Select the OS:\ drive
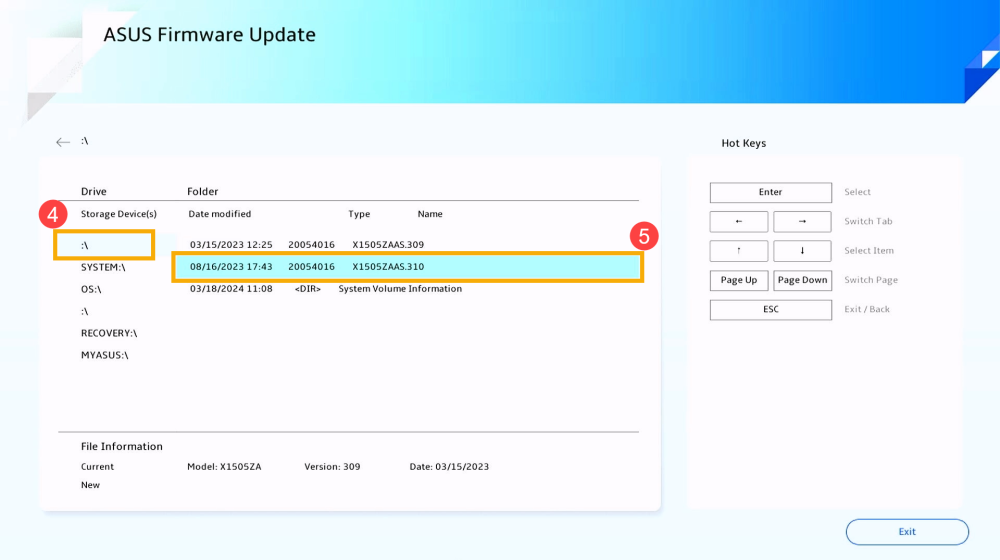This screenshot has width=1000, height=560. coord(91,289)
